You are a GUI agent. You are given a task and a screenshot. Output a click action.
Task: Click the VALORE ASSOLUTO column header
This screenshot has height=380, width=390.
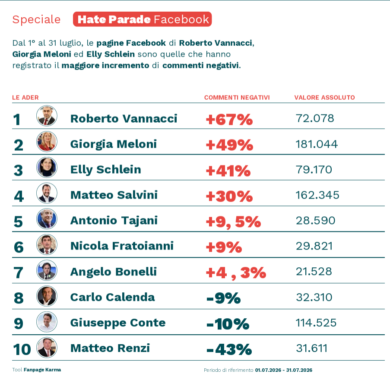pos(324,97)
